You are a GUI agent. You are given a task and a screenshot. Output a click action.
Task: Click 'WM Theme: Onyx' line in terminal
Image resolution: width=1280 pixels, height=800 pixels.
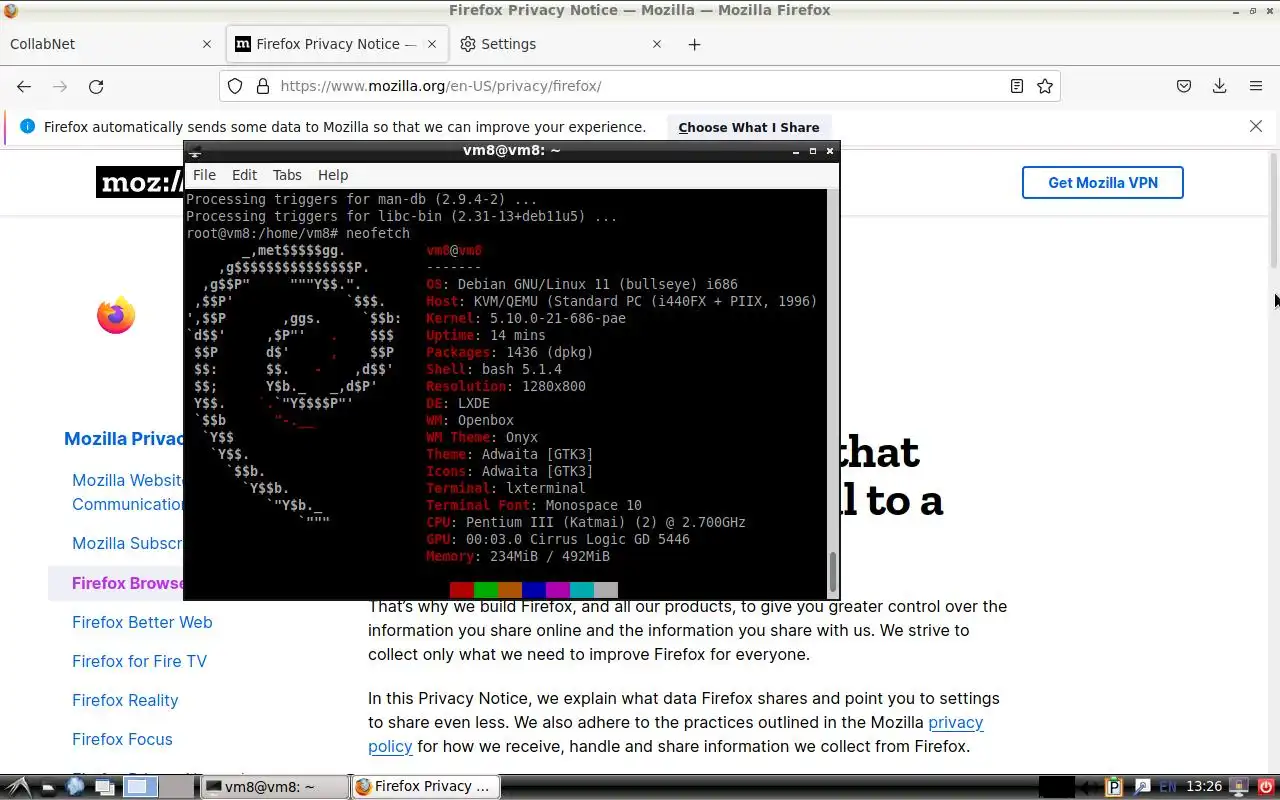[x=482, y=437]
